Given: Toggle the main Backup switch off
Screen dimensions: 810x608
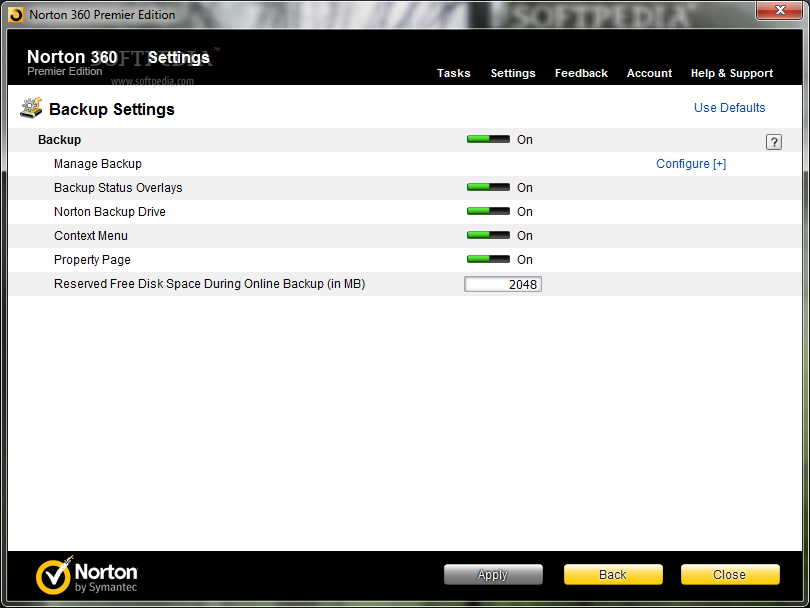Looking at the screenshot, I should [488, 139].
